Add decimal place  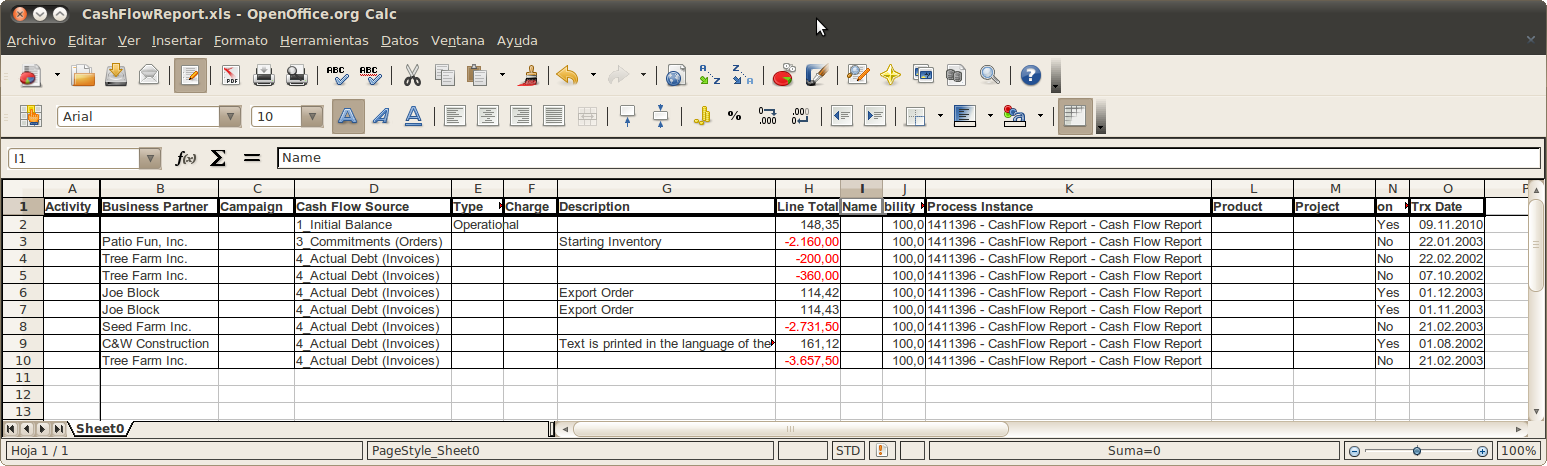click(768, 116)
